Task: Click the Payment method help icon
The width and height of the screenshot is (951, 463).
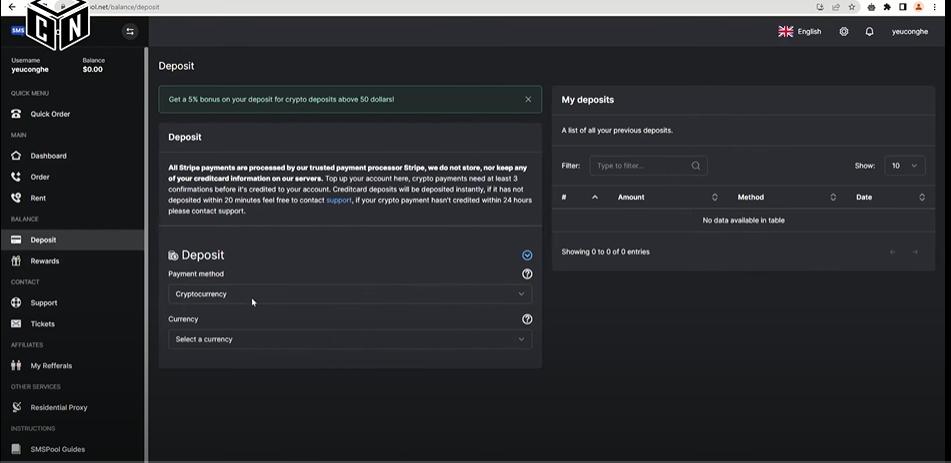Action: [527, 274]
